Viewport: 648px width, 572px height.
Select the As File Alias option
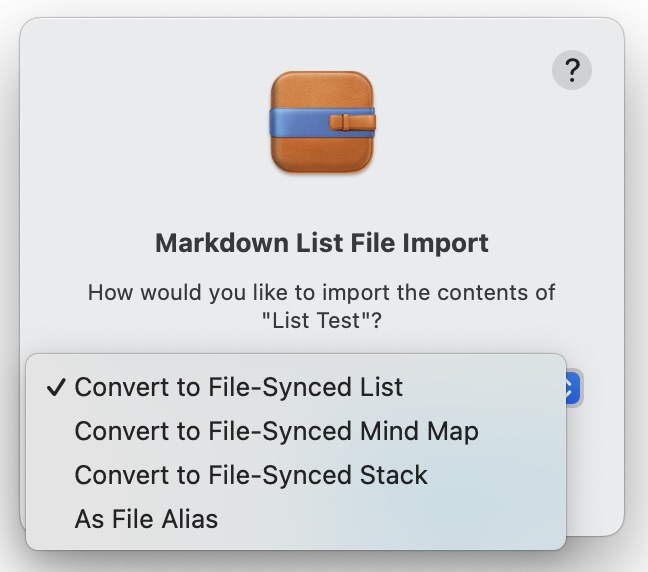pyautogui.click(x=146, y=519)
